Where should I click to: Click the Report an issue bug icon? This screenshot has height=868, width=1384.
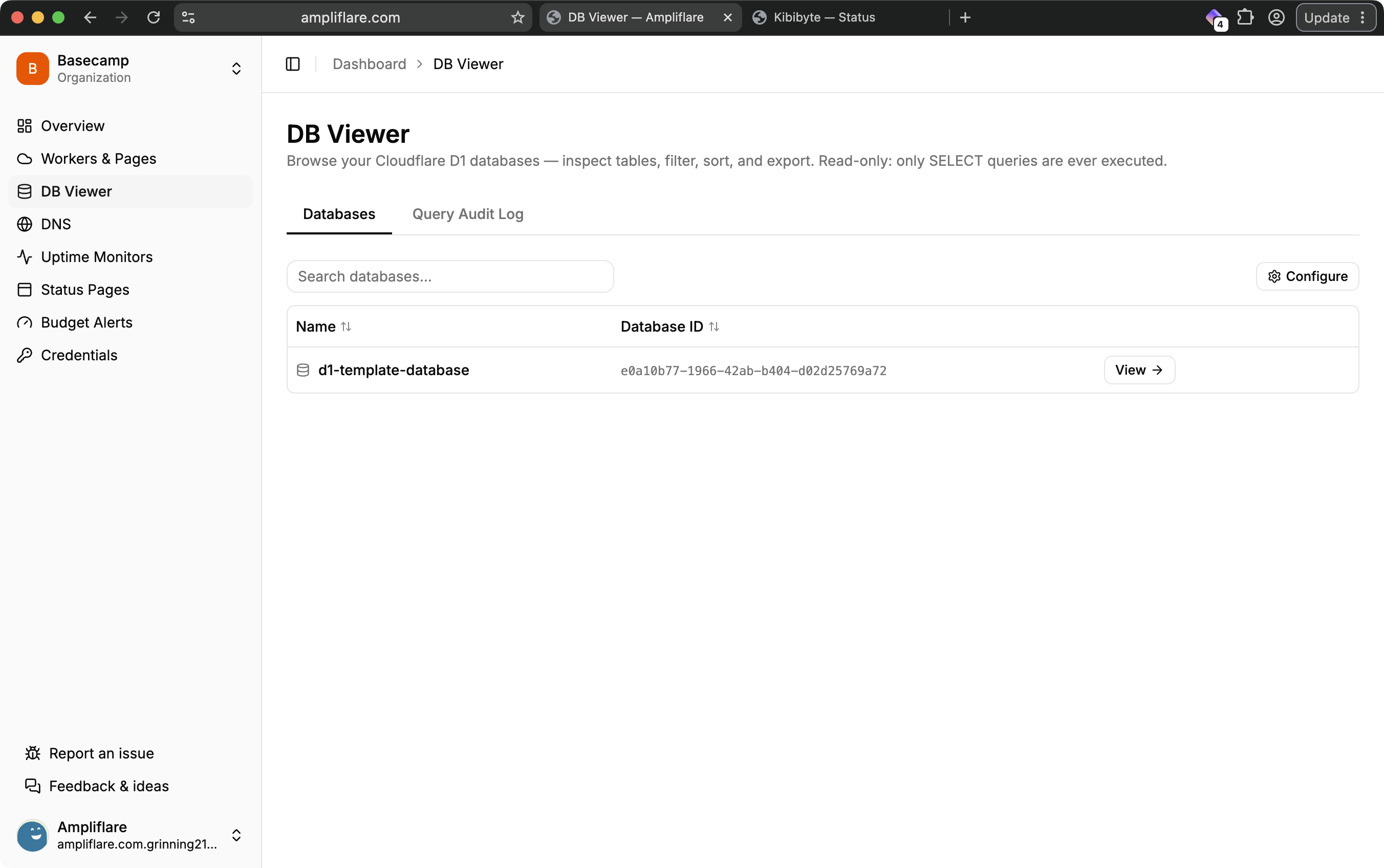coord(33,753)
